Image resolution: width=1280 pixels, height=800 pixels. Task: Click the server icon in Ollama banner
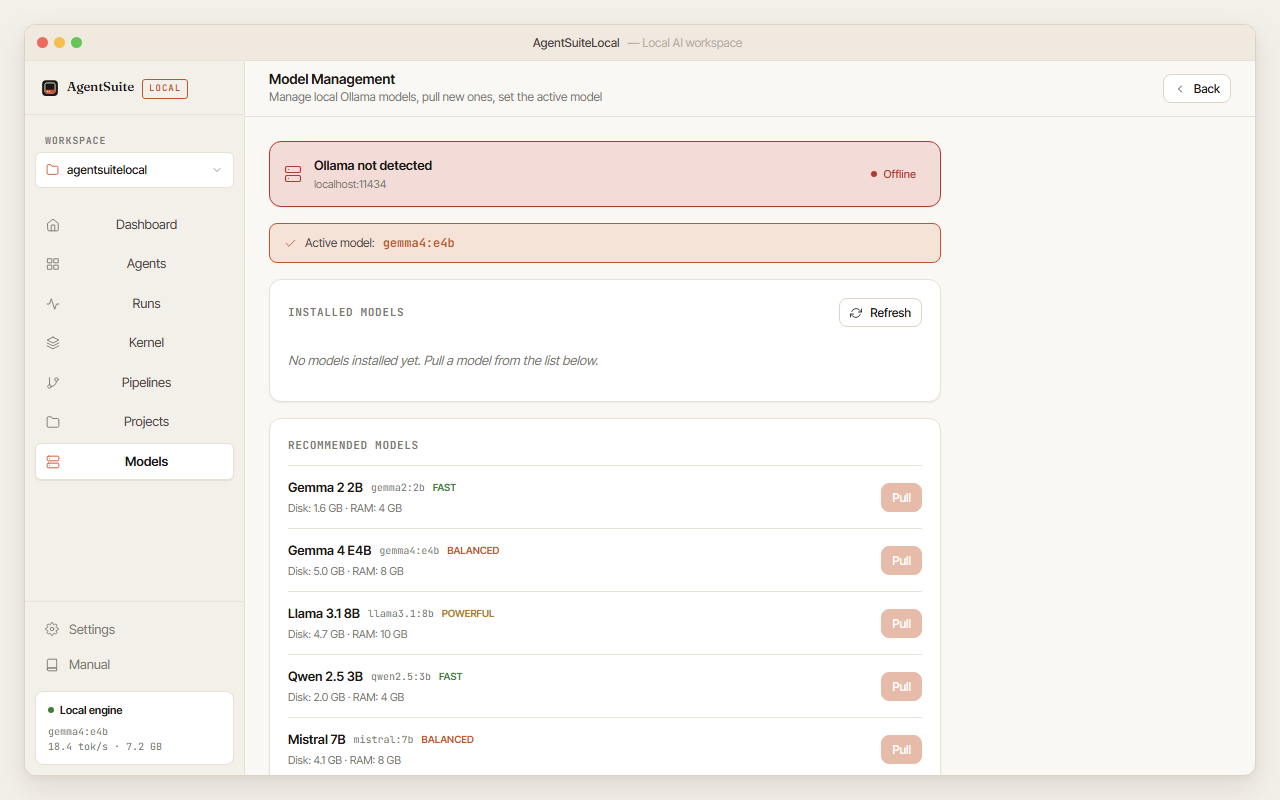point(293,174)
